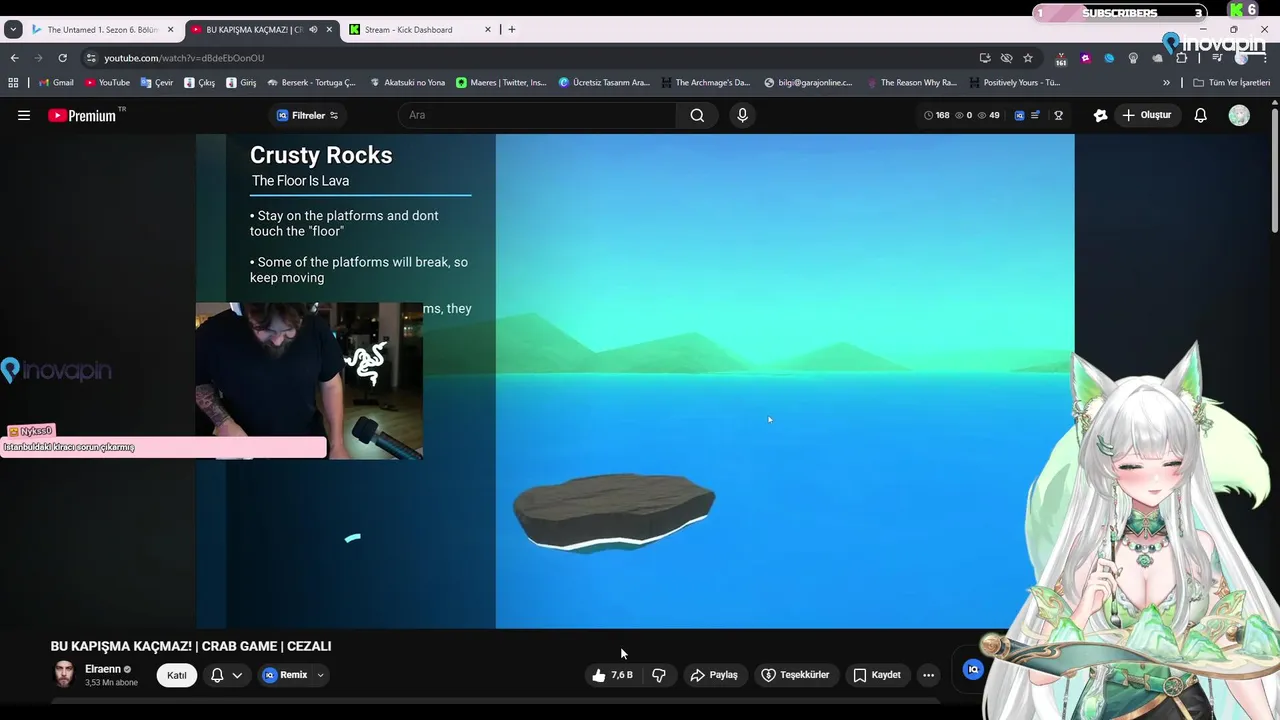Go forward with the browser forward arrow
Viewport: 1280px width, 720px height.
pos(38,58)
